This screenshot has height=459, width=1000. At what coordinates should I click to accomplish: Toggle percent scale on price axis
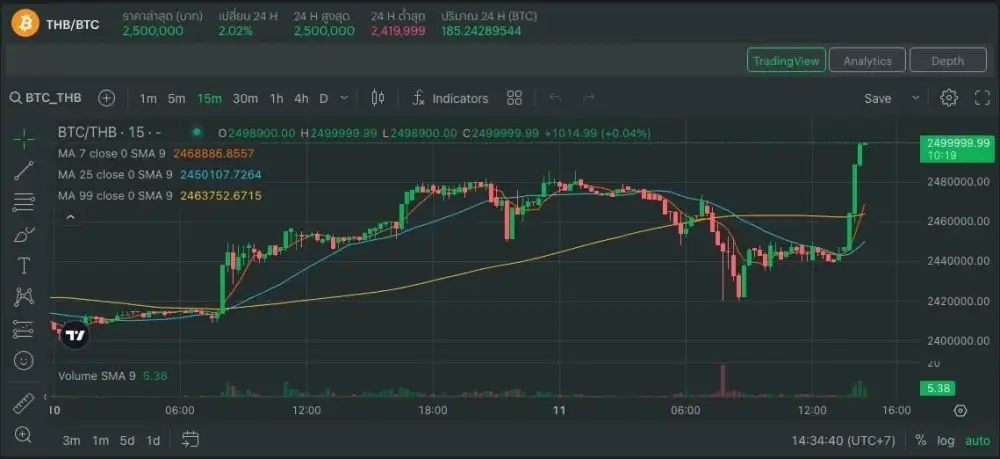click(920, 441)
